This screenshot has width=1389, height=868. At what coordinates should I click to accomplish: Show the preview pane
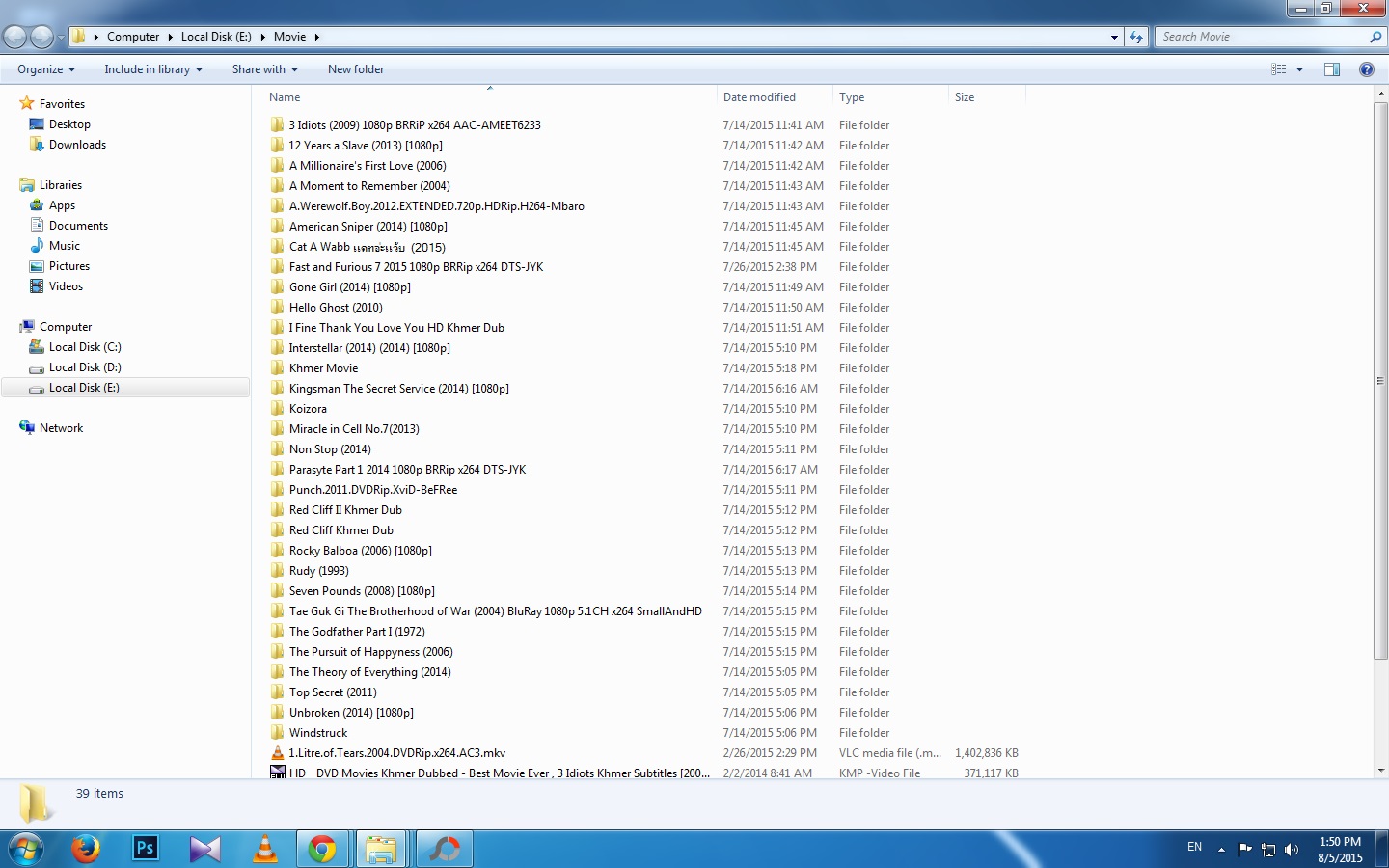(1332, 69)
